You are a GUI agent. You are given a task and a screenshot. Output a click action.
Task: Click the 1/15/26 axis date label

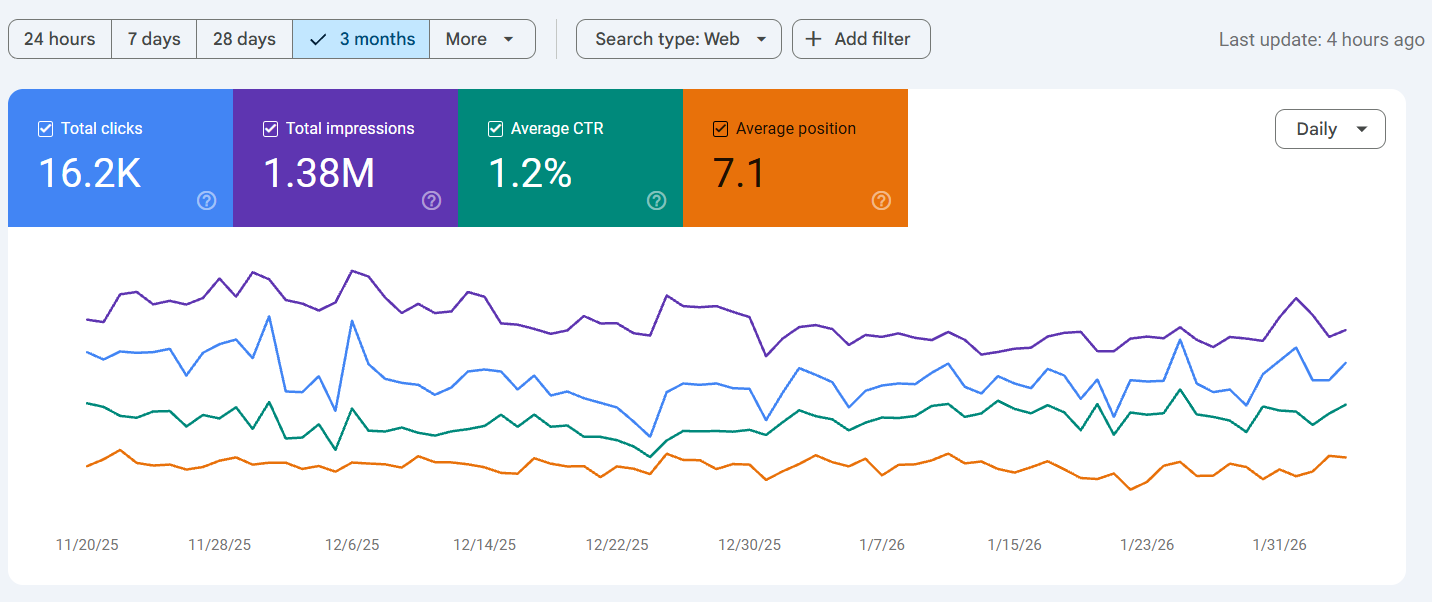click(1015, 545)
